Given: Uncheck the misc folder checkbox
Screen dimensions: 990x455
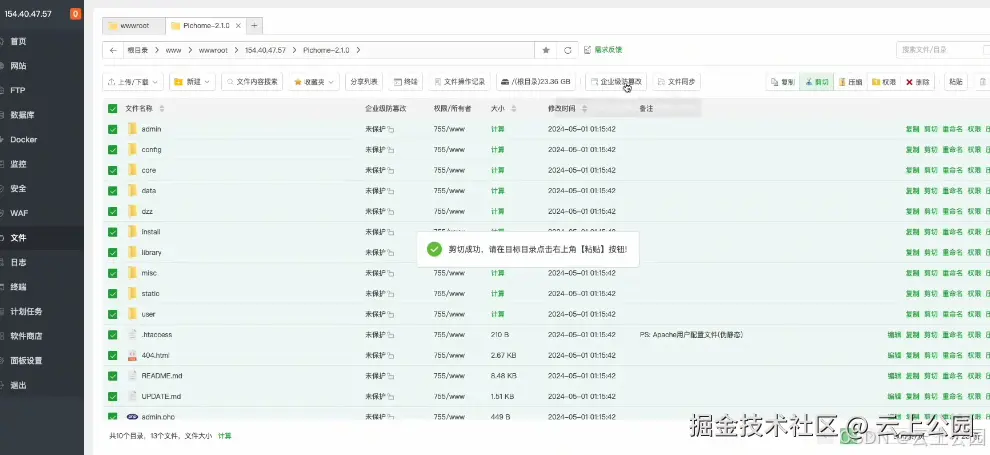Looking at the screenshot, I should (112, 273).
